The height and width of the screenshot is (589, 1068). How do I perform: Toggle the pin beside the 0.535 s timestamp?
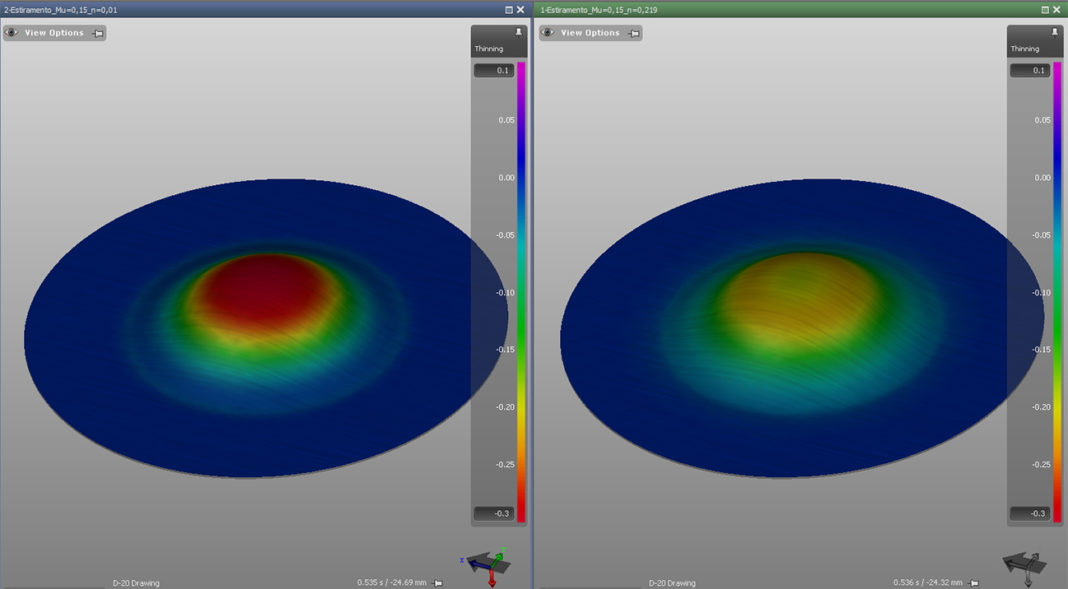(437, 581)
